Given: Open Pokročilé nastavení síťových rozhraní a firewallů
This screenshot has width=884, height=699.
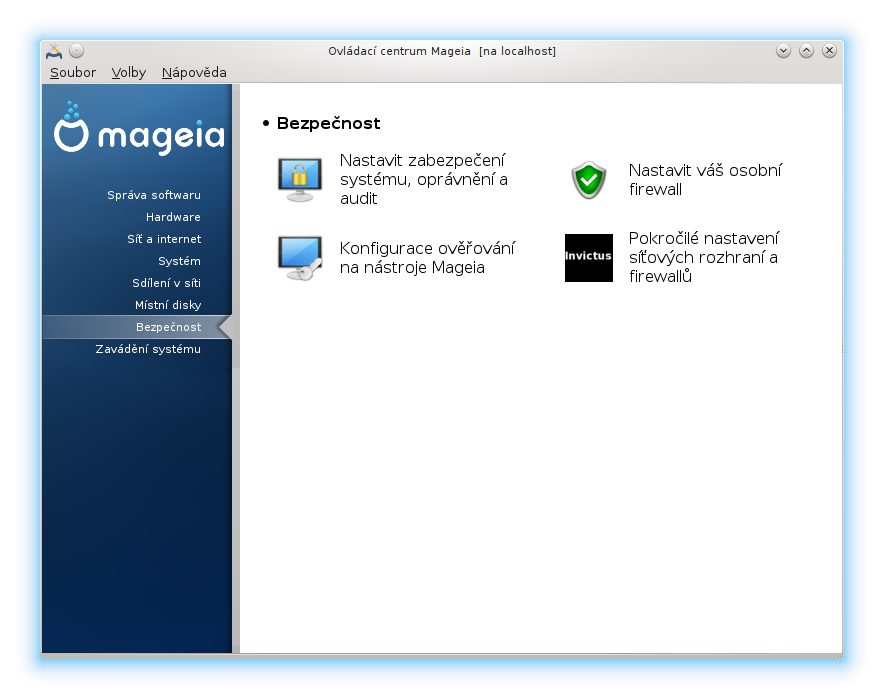Looking at the screenshot, I should 704,257.
